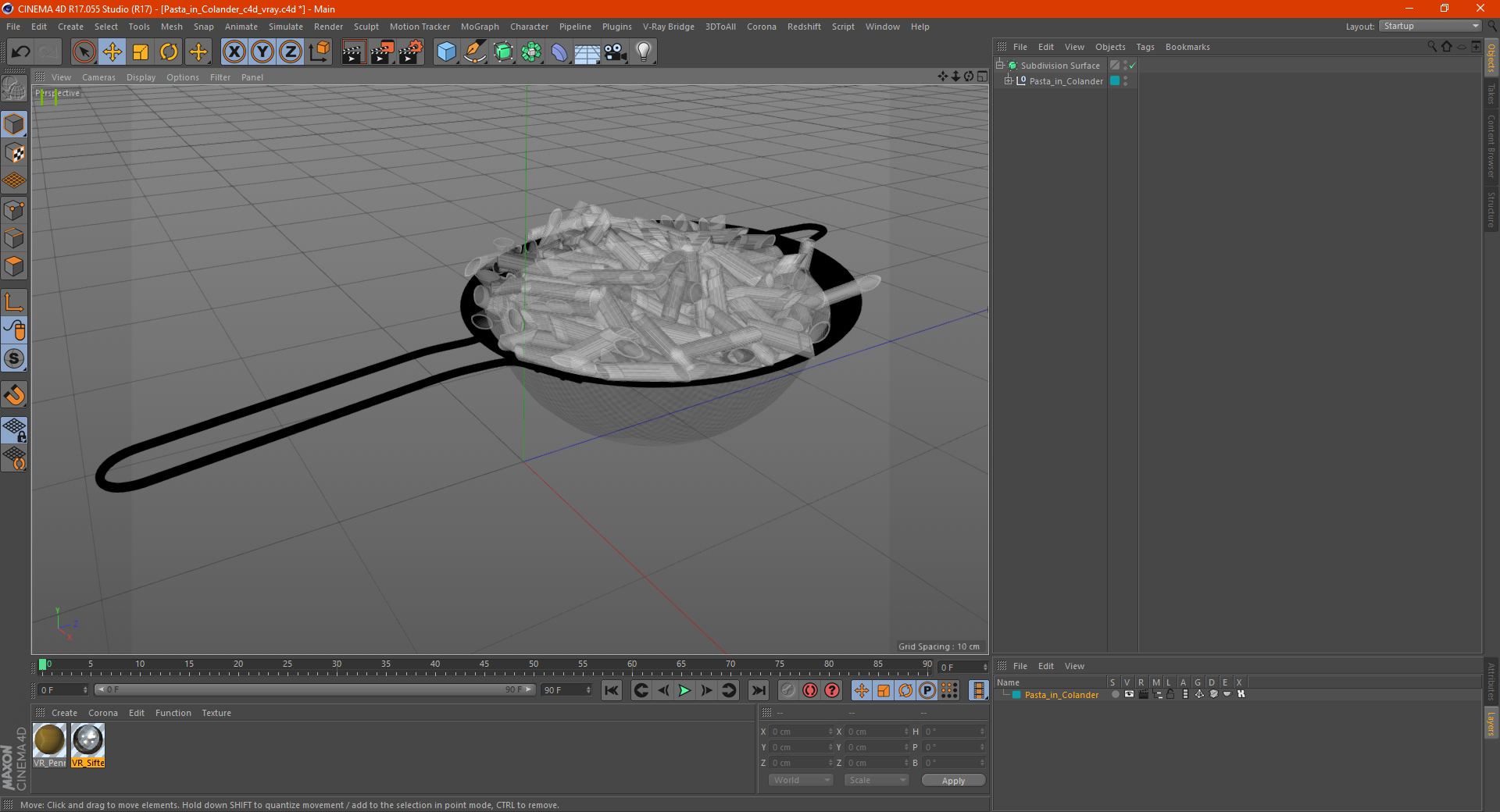The image size is (1500, 812).
Task: Open Scale mode dropdown
Action: coord(877,780)
